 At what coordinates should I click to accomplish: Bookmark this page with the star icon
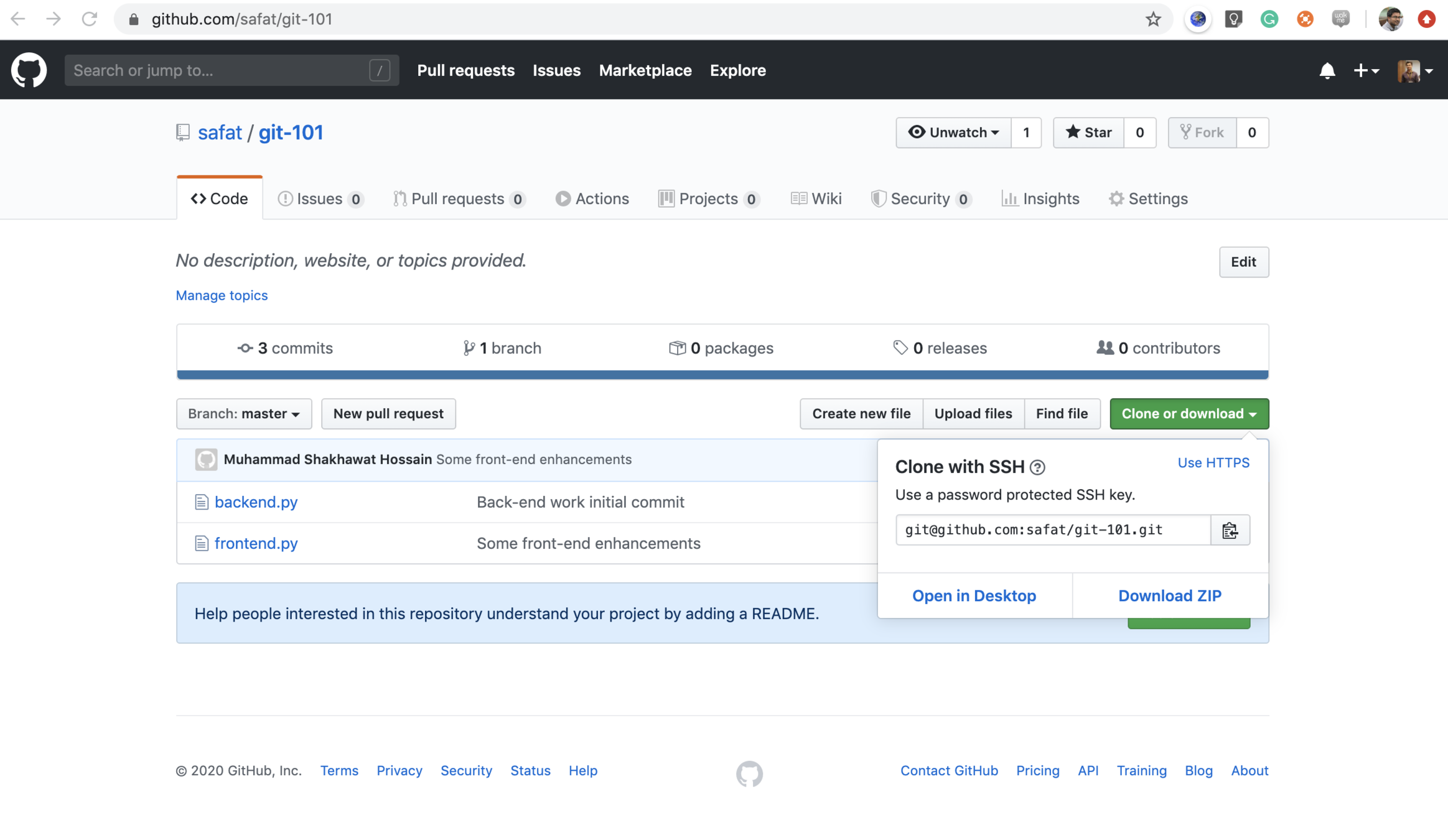pyautogui.click(x=1153, y=19)
